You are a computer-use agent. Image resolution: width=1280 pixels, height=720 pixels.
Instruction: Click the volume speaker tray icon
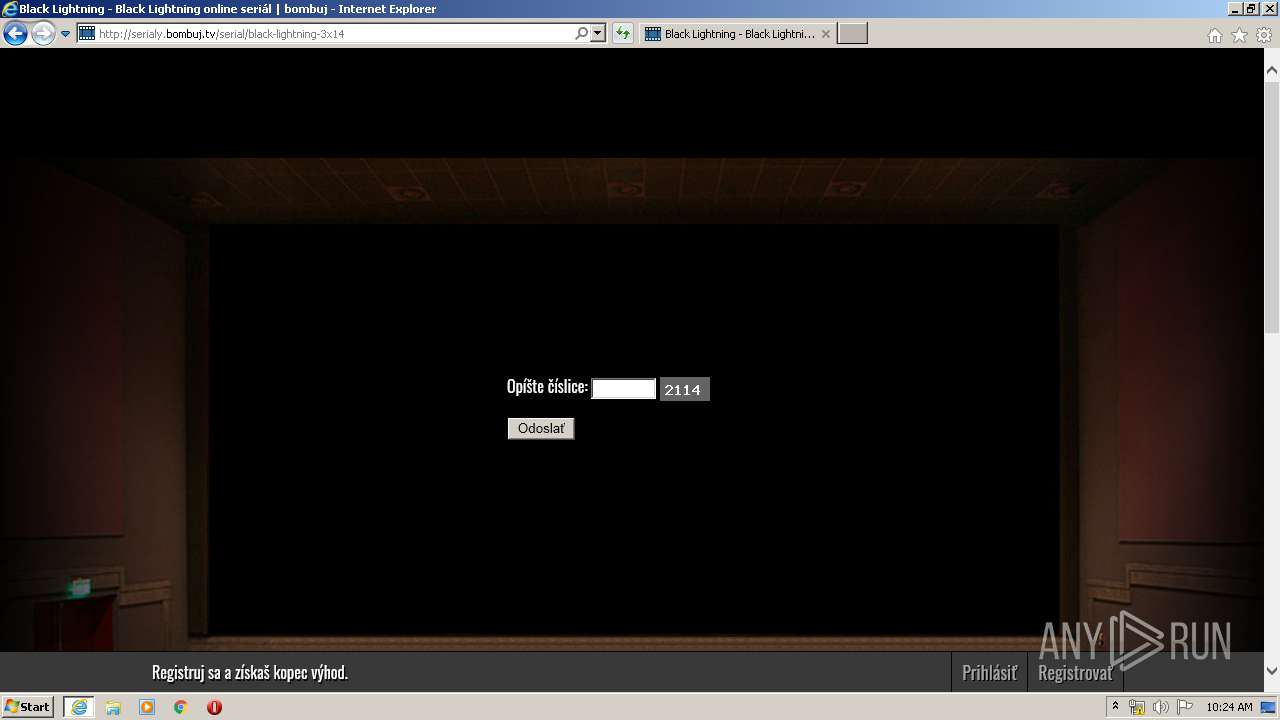click(1160, 707)
